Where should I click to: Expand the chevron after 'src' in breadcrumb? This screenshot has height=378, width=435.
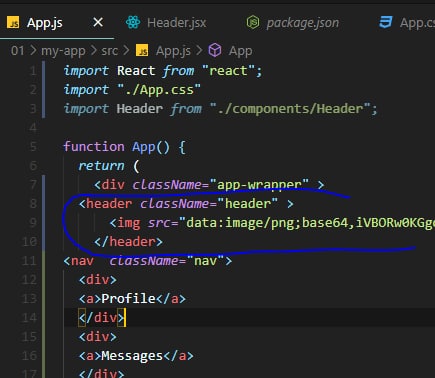pos(126,51)
